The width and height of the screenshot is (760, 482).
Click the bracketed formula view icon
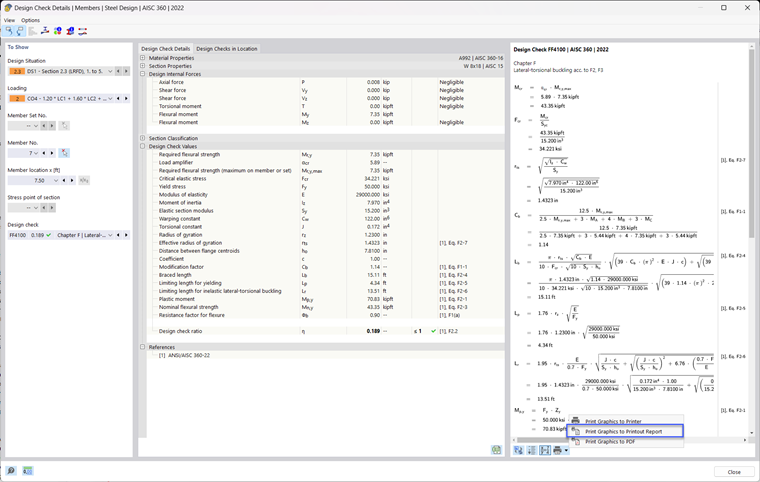[x=545, y=450]
